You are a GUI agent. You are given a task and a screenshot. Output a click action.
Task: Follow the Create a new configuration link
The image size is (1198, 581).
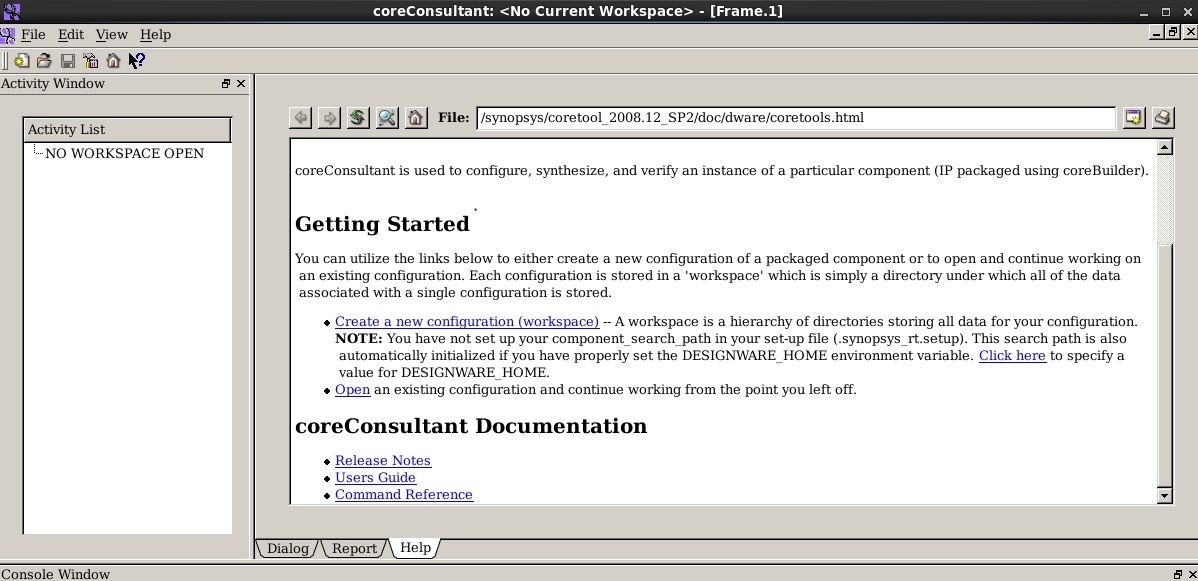(x=467, y=322)
